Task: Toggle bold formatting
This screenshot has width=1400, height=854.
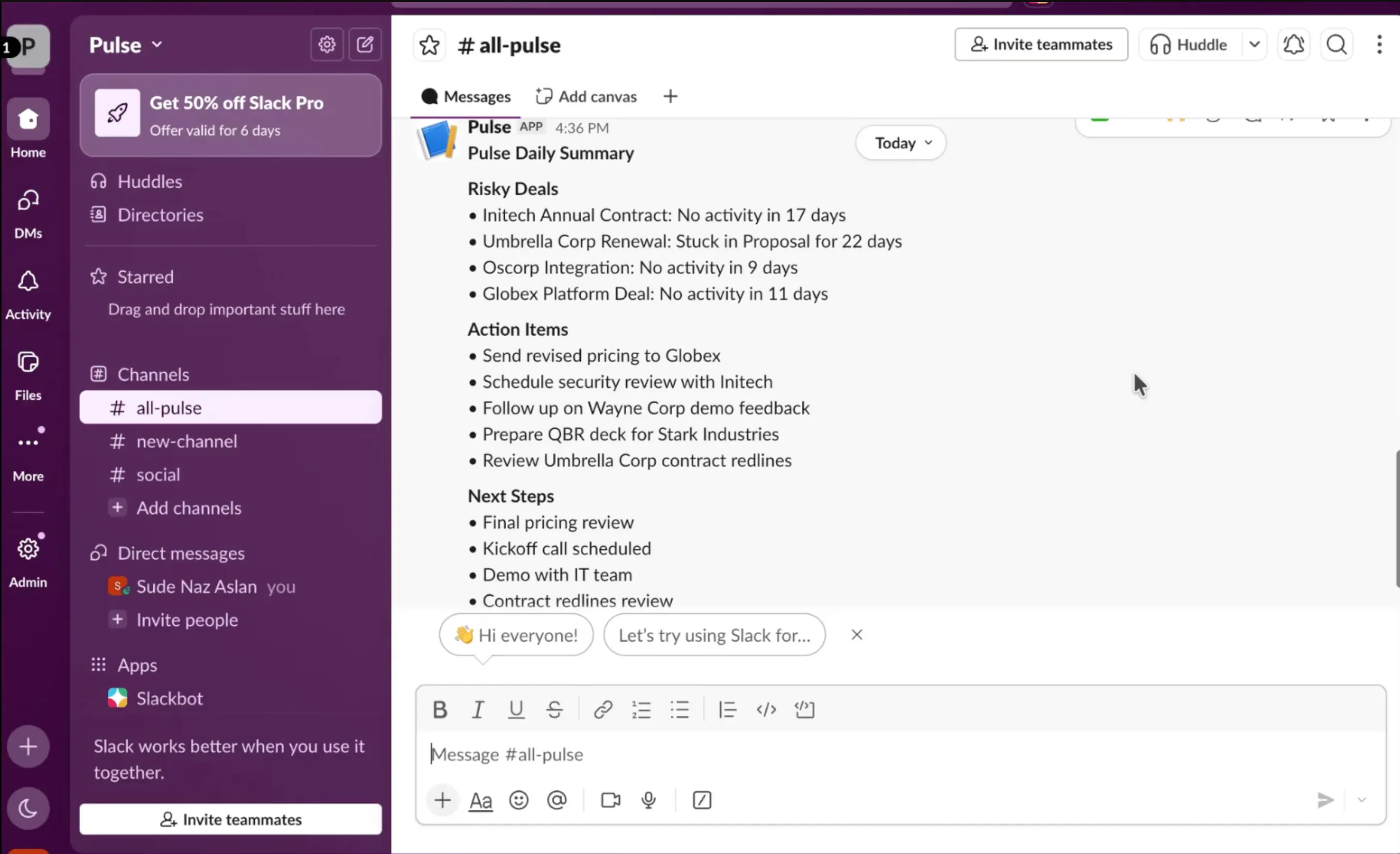Action: [x=440, y=709]
